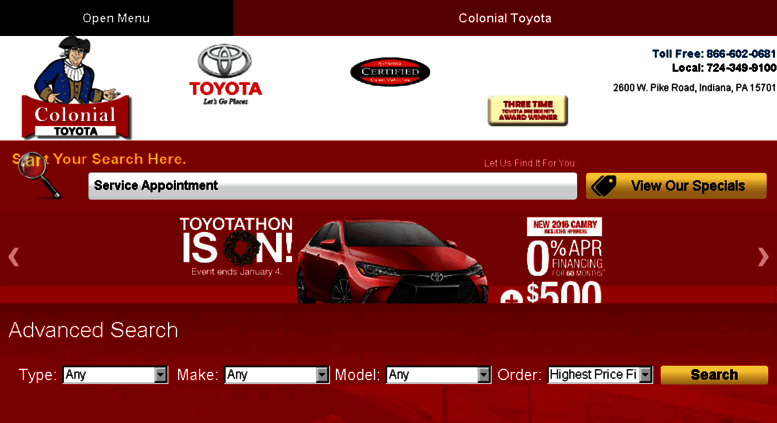
Task: Open the site menu via Open Menu
Action: [x=116, y=18]
